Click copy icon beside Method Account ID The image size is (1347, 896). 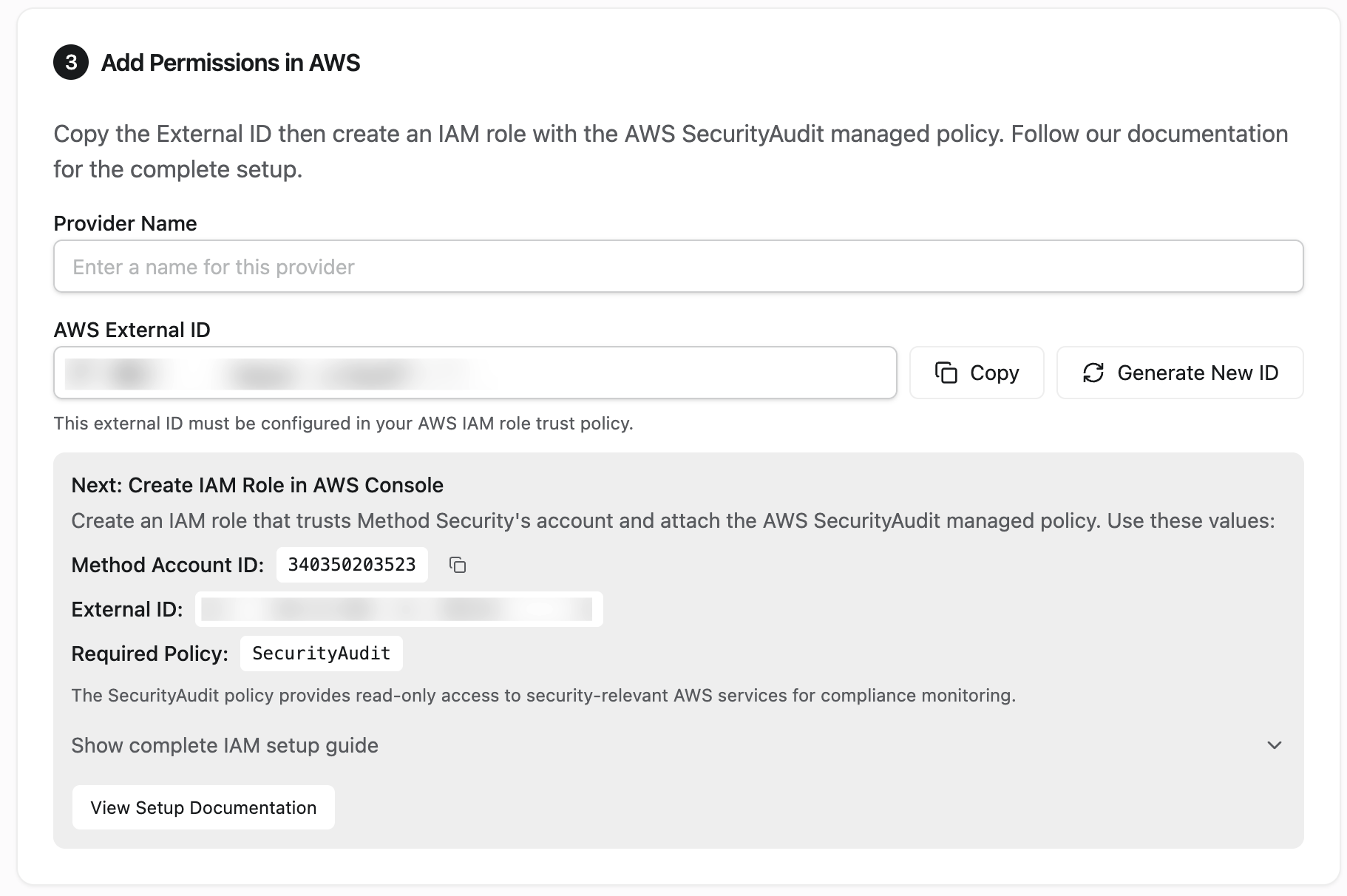click(x=458, y=565)
